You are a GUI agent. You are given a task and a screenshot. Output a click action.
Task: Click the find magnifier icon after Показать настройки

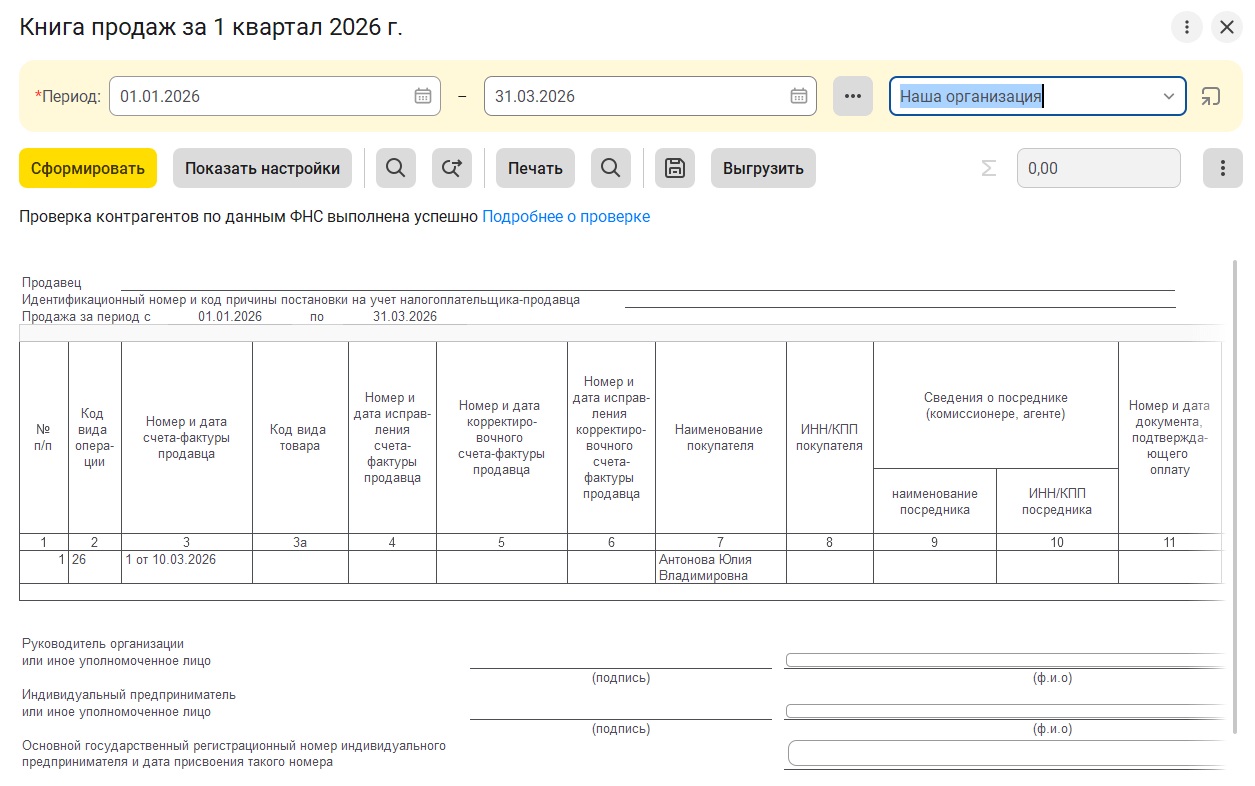pos(395,168)
